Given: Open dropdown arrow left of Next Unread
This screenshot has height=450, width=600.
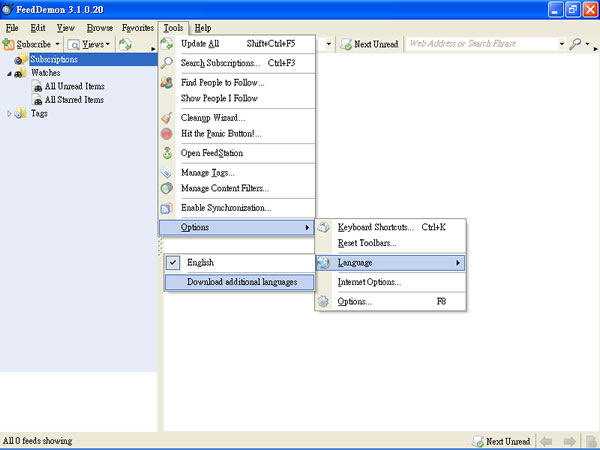Looking at the screenshot, I should tap(329, 44).
